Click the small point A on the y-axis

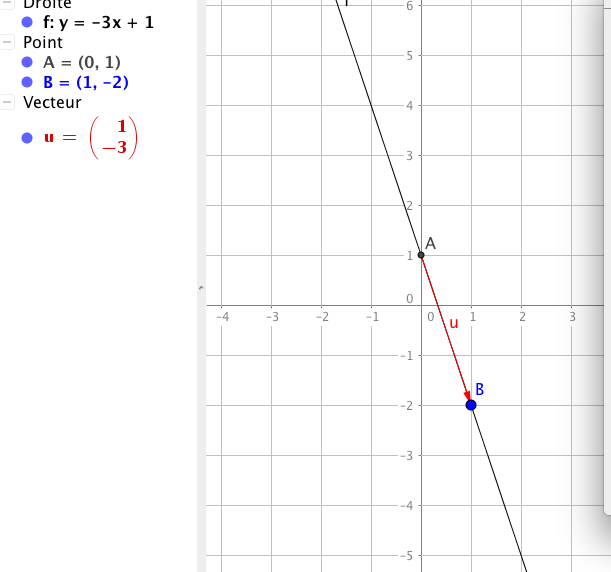tap(421, 255)
